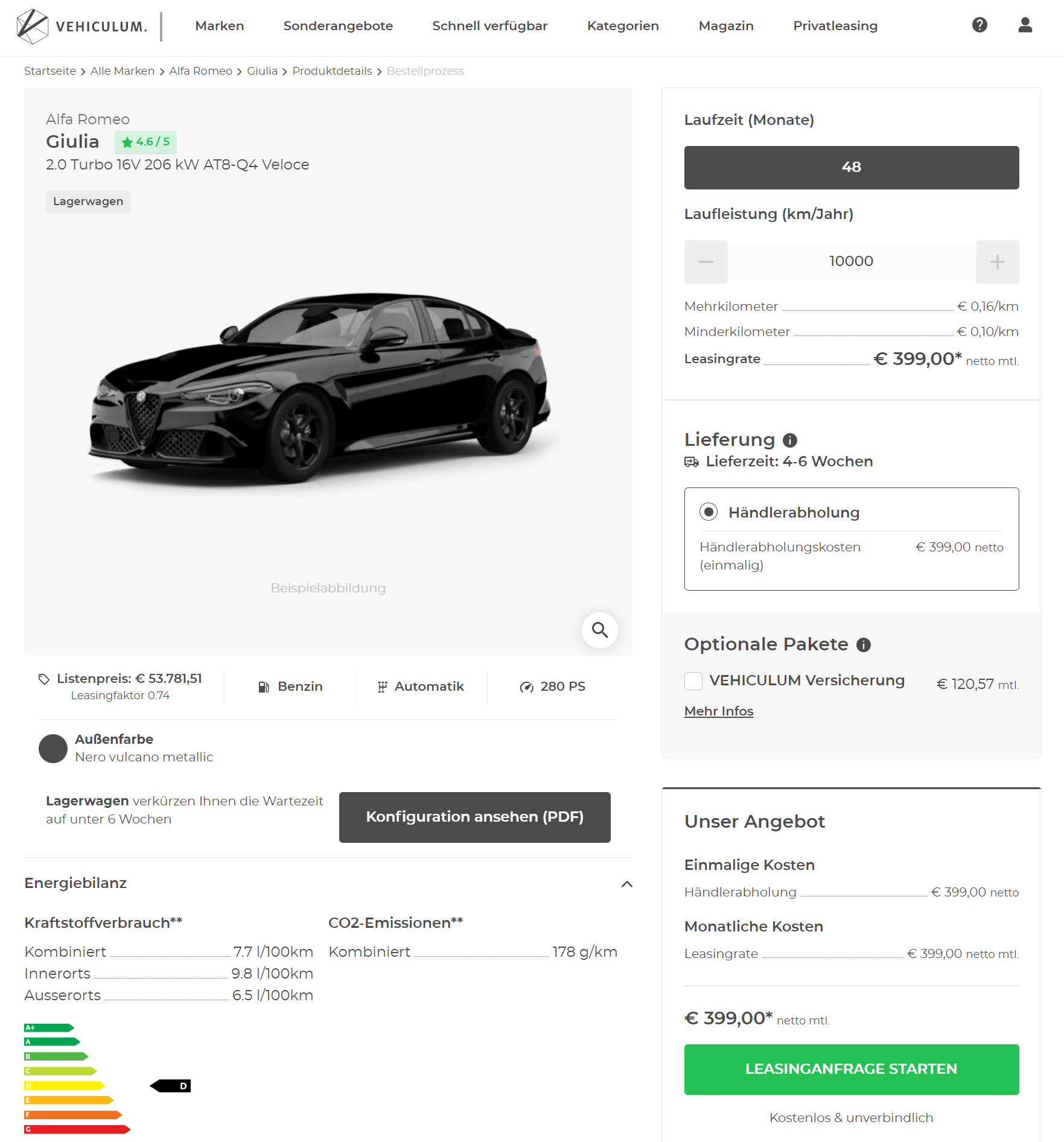The width and height of the screenshot is (1064, 1142).
Task: Click the Mehr Infos link
Action: [x=718, y=711]
